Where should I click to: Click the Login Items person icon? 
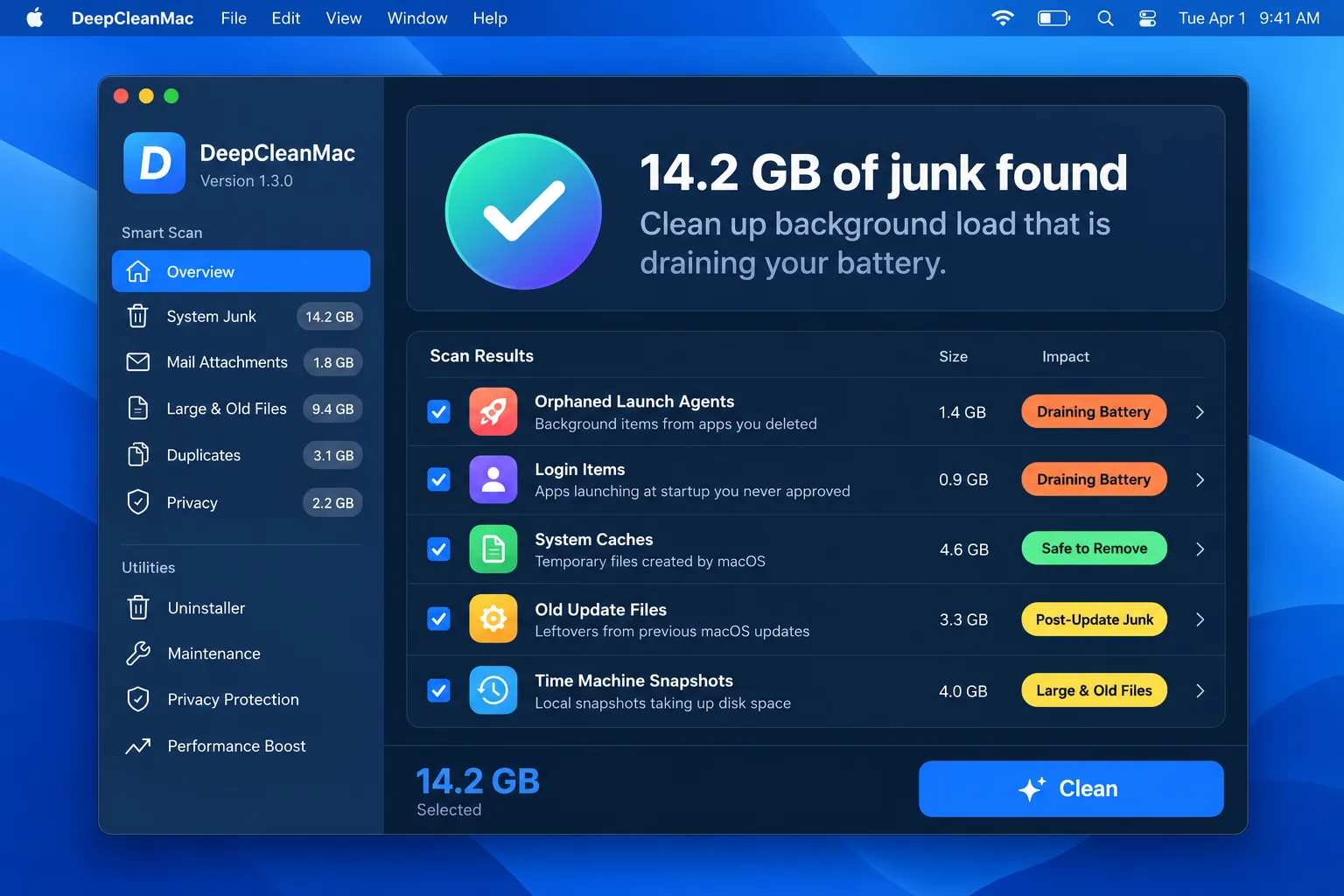point(493,479)
